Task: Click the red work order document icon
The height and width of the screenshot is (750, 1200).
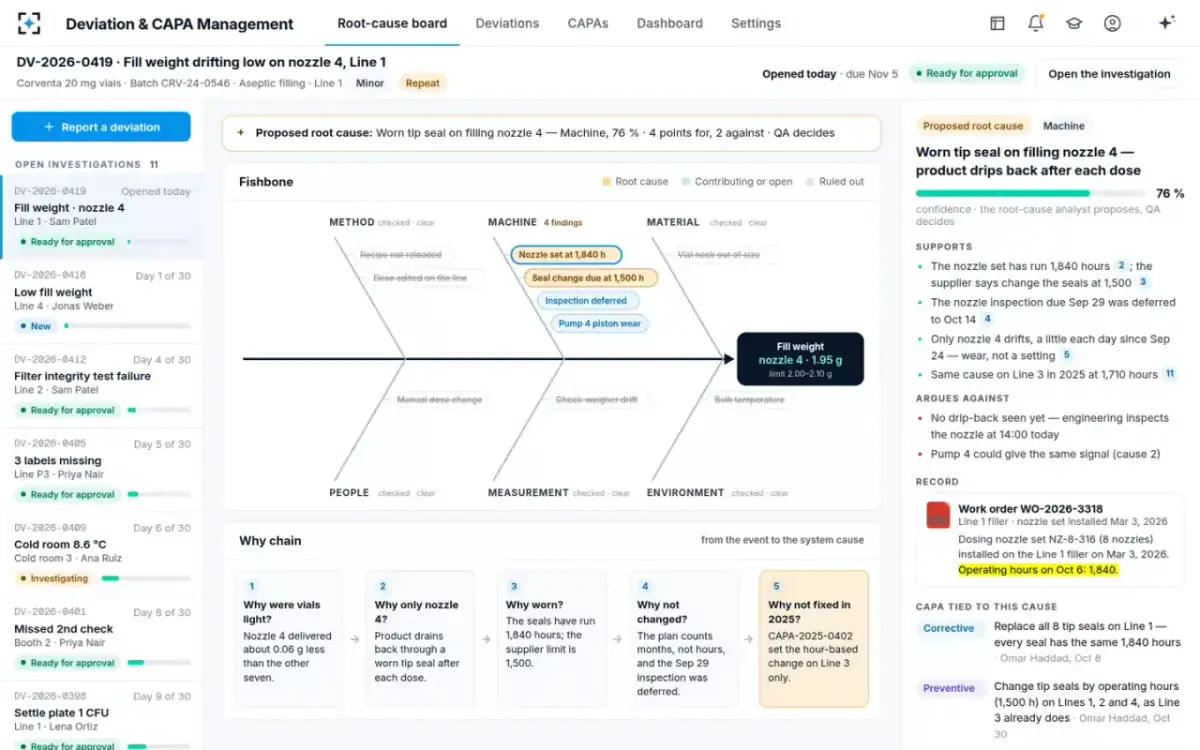Action: [x=938, y=515]
